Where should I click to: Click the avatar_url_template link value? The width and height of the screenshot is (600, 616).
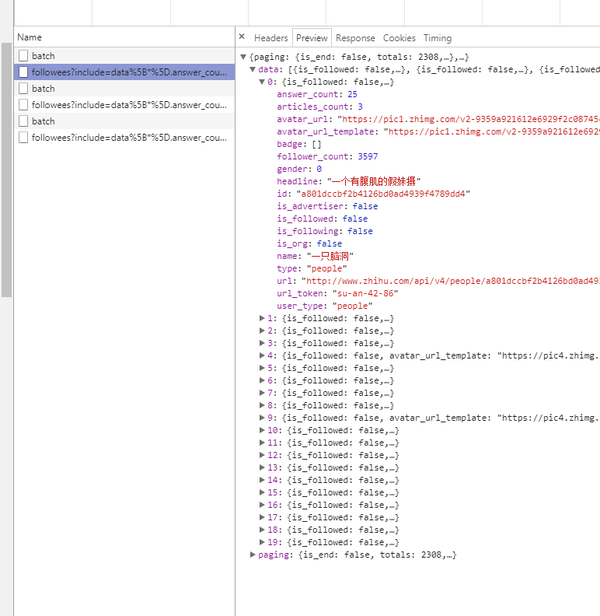pyautogui.click(x=492, y=132)
